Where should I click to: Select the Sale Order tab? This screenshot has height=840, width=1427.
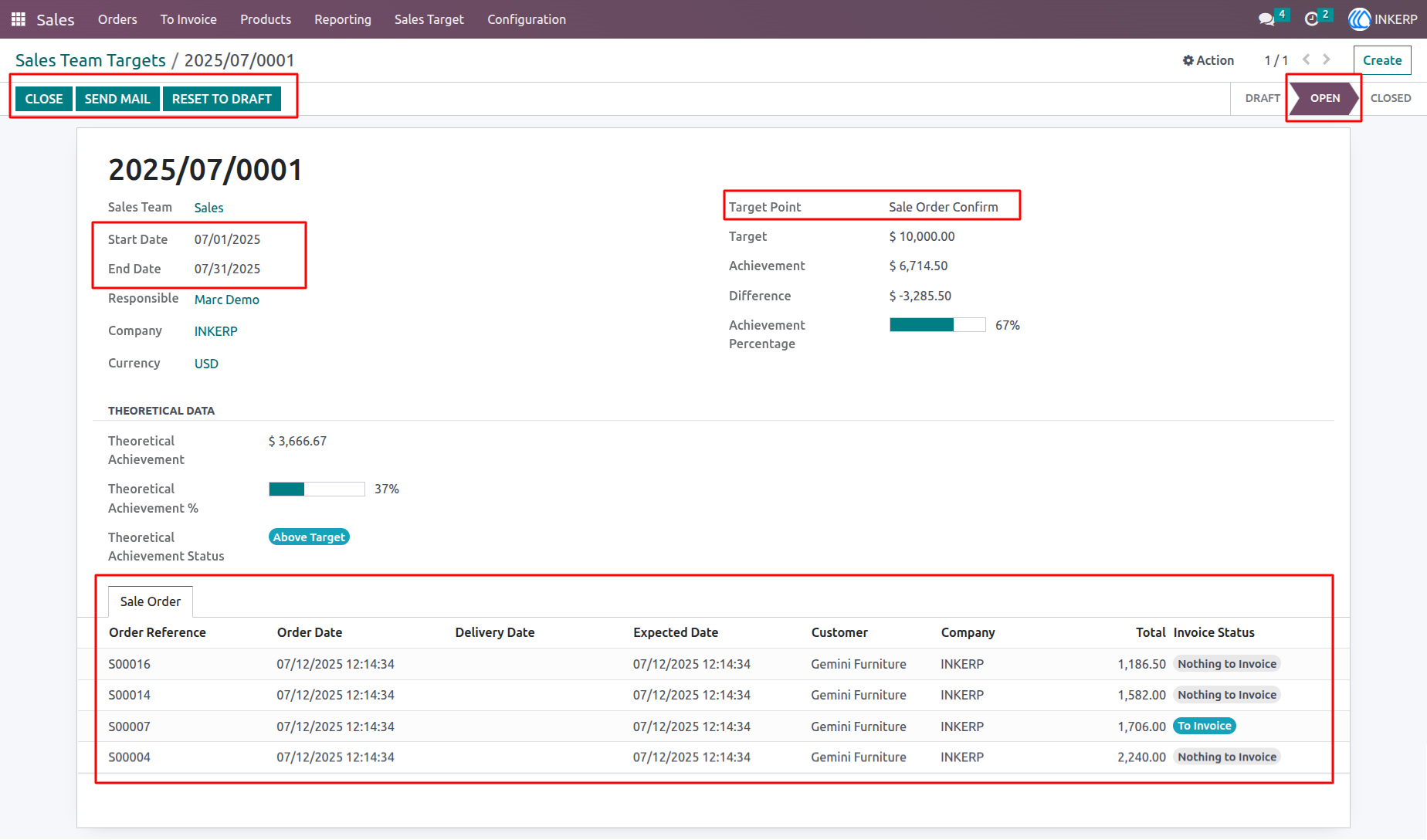(151, 601)
